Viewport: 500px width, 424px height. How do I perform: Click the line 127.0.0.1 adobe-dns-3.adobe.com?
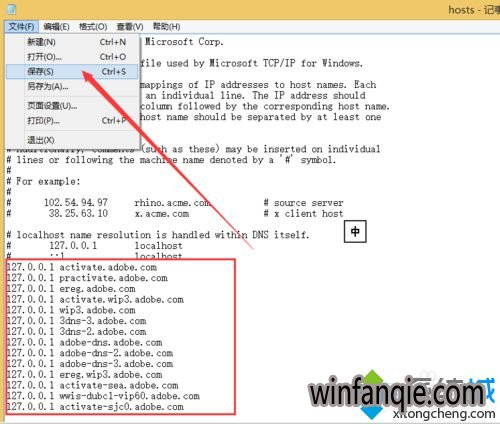90,364
